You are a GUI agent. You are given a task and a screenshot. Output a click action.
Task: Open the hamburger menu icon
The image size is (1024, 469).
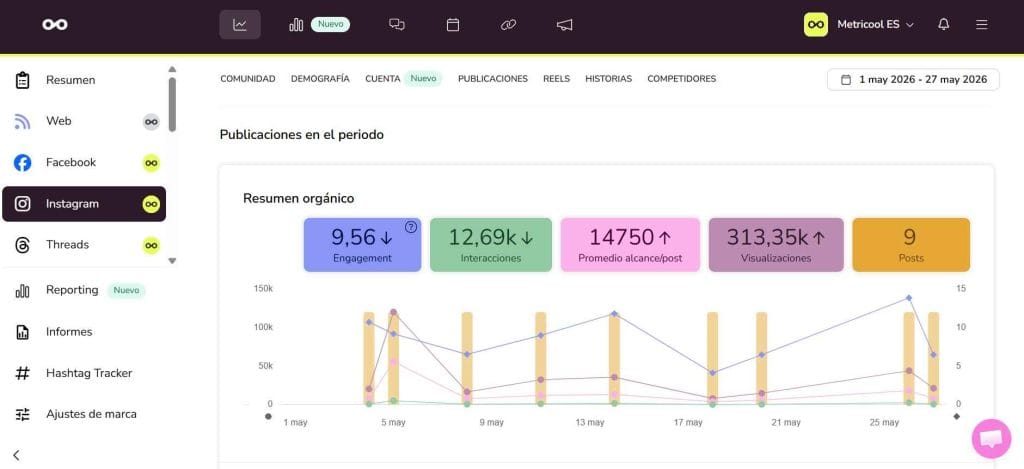coord(982,25)
